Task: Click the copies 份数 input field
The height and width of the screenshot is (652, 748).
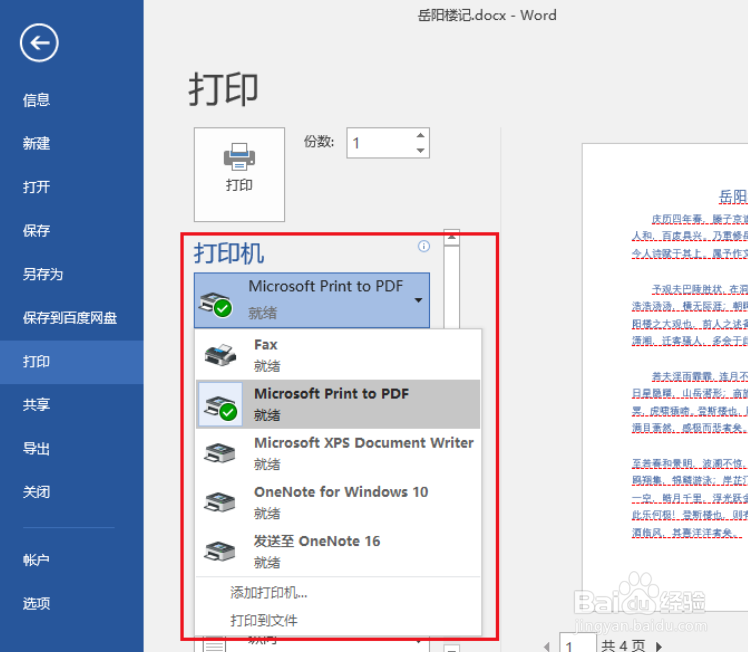Action: pos(381,143)
